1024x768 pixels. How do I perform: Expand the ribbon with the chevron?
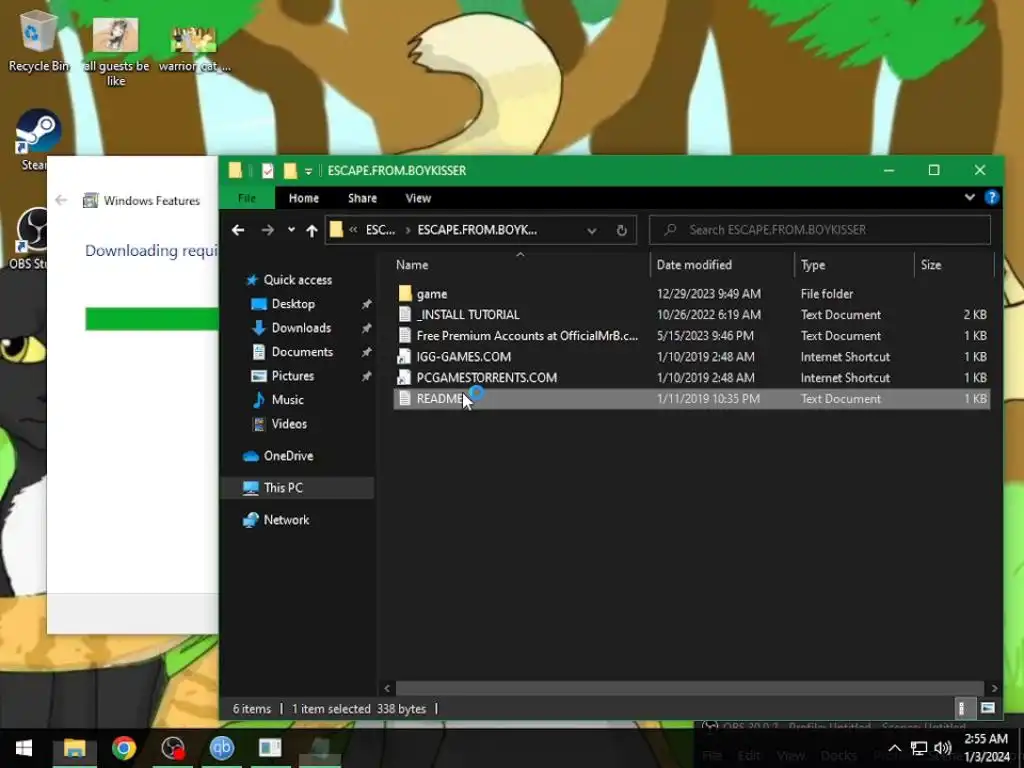[x=970, y=197]
